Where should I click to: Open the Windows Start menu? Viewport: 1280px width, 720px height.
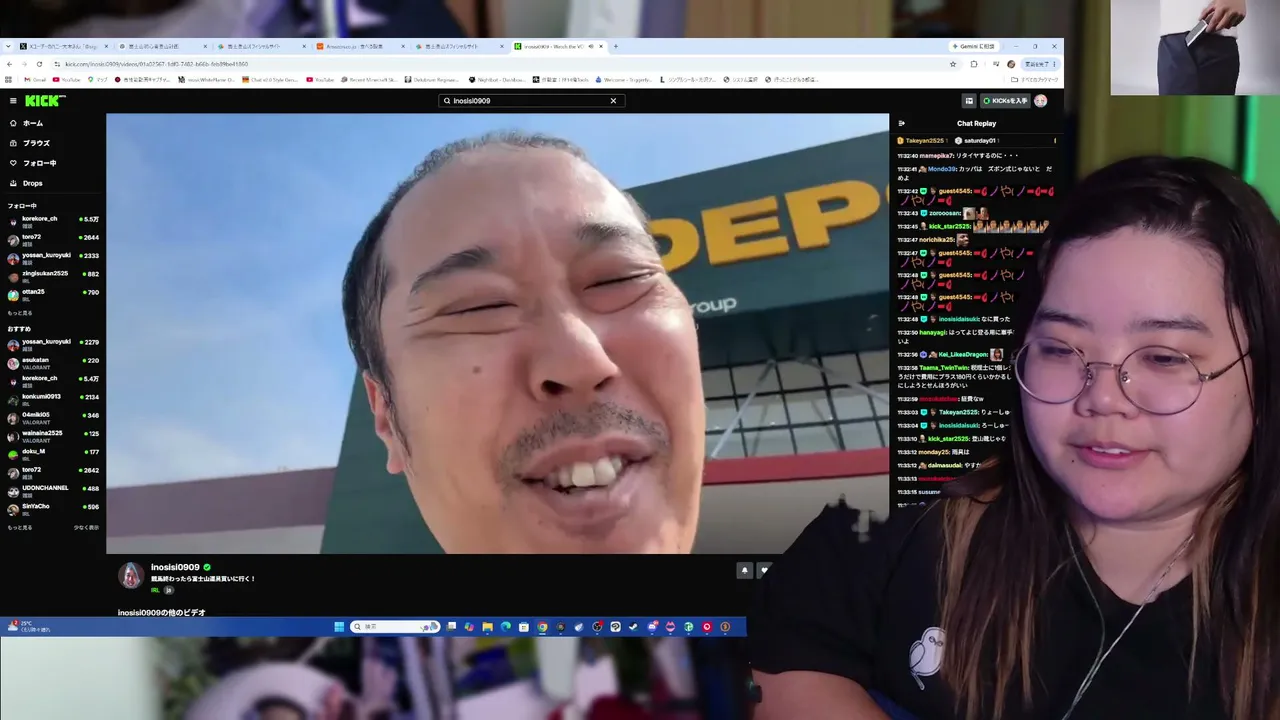339,627
